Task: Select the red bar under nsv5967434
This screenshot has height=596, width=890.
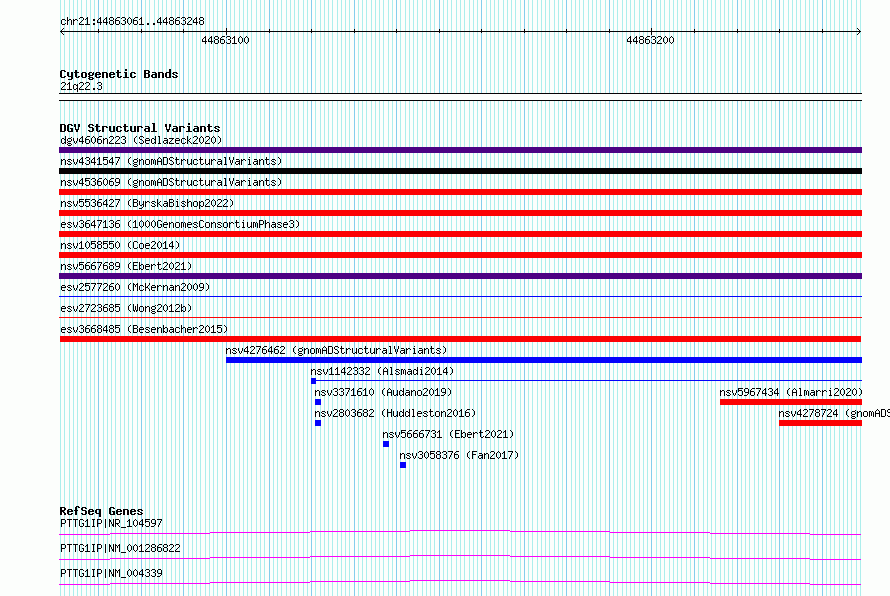Action: pos(791,402)
